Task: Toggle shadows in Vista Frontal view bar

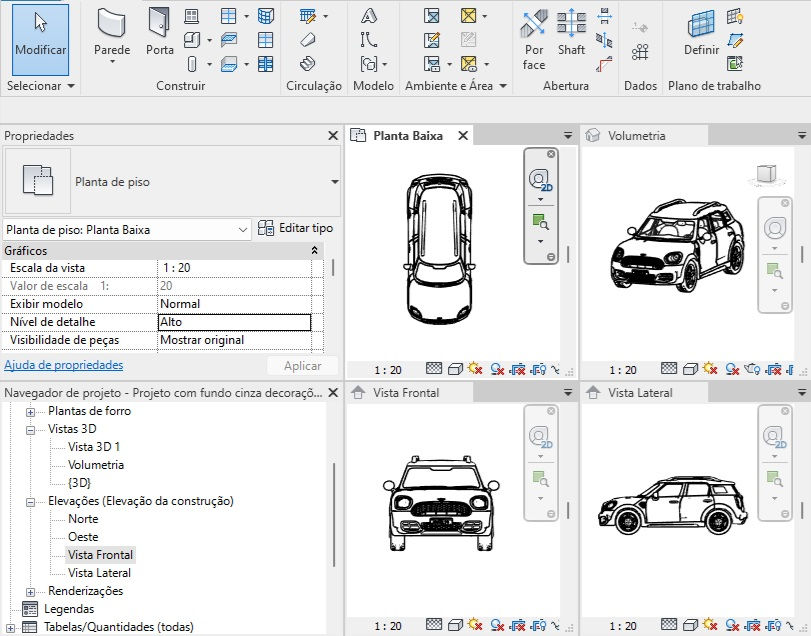Action: click(x=497, y=625)
